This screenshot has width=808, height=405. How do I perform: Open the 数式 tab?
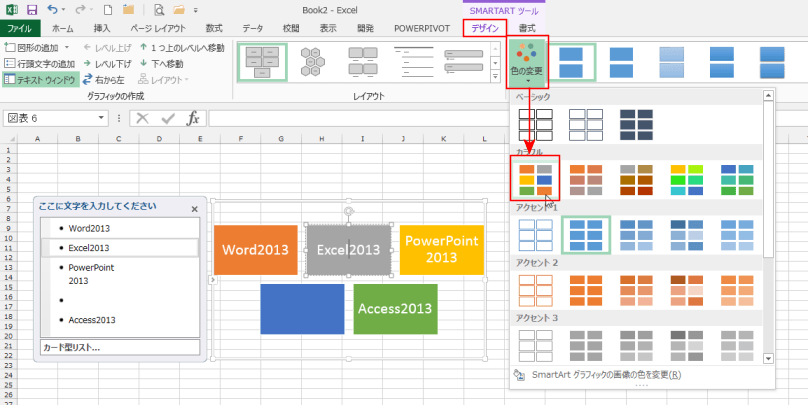point(214,28)
